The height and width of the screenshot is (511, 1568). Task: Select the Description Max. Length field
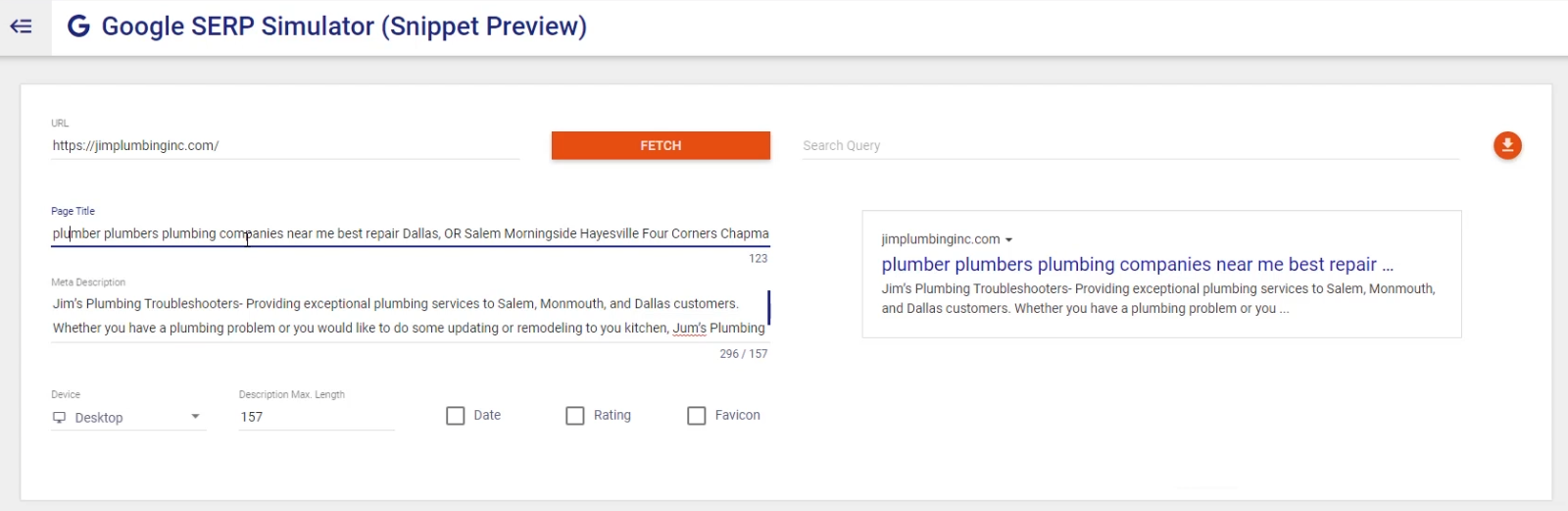click(316, 417)
